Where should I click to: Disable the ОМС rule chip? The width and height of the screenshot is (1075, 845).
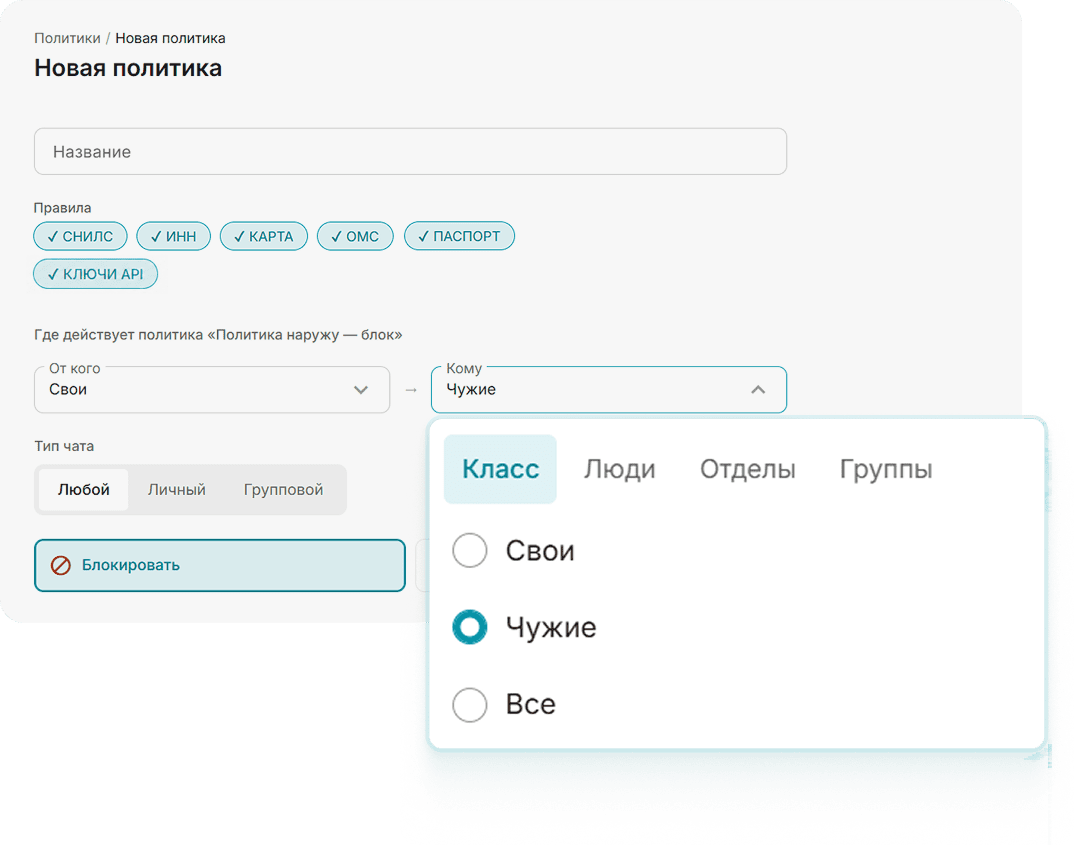pos(355,236)
